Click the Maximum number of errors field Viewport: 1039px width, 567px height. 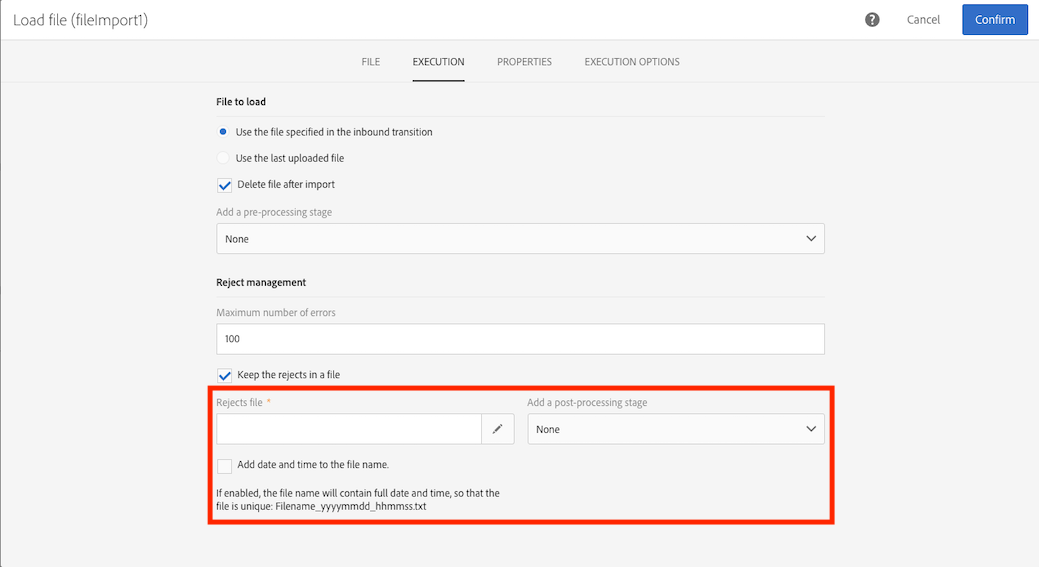tap(520, 339)
